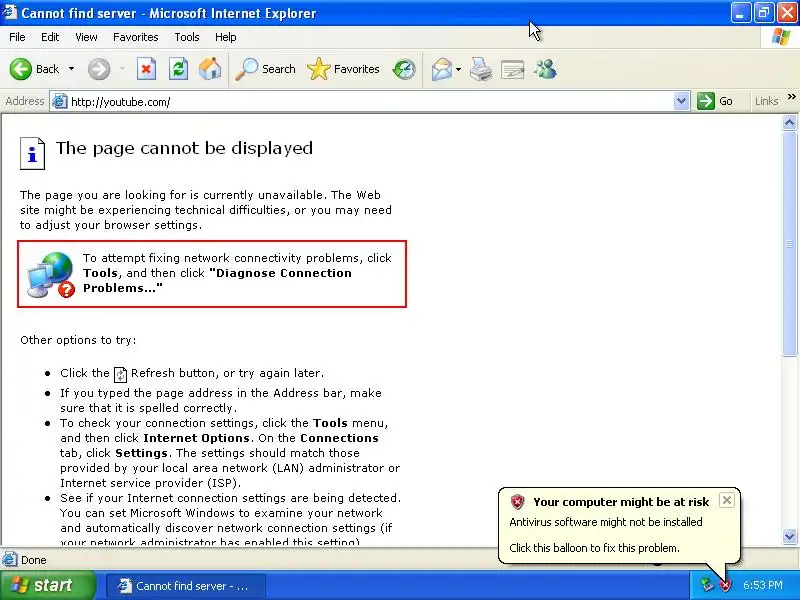The image size is (800, 600).
Task: Open the Search pane with magnifier
Action: [265, 69]
